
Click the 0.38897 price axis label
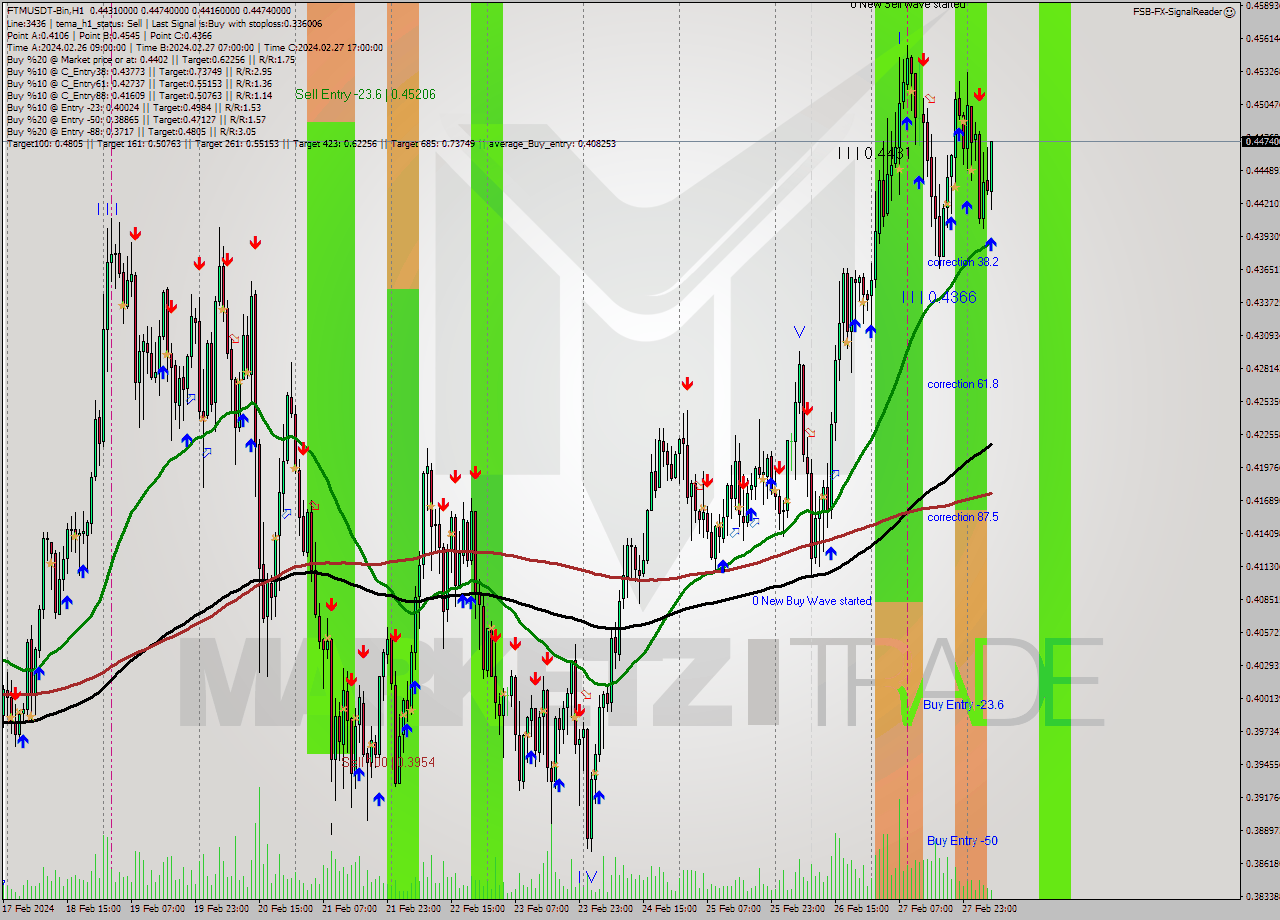click(x=1262, y=830)
